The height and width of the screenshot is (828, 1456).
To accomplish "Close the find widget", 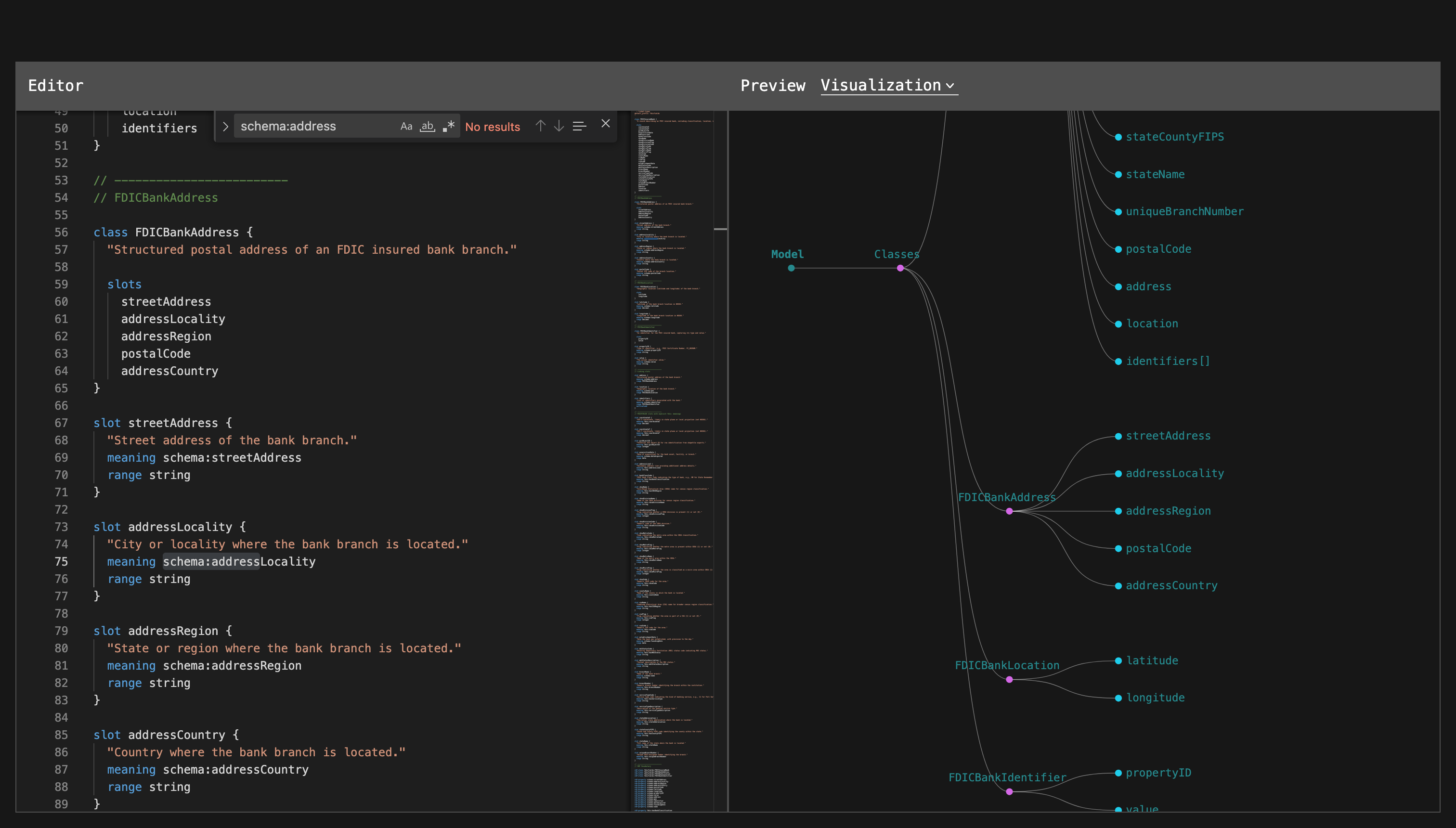I will (x=606, y=123).
